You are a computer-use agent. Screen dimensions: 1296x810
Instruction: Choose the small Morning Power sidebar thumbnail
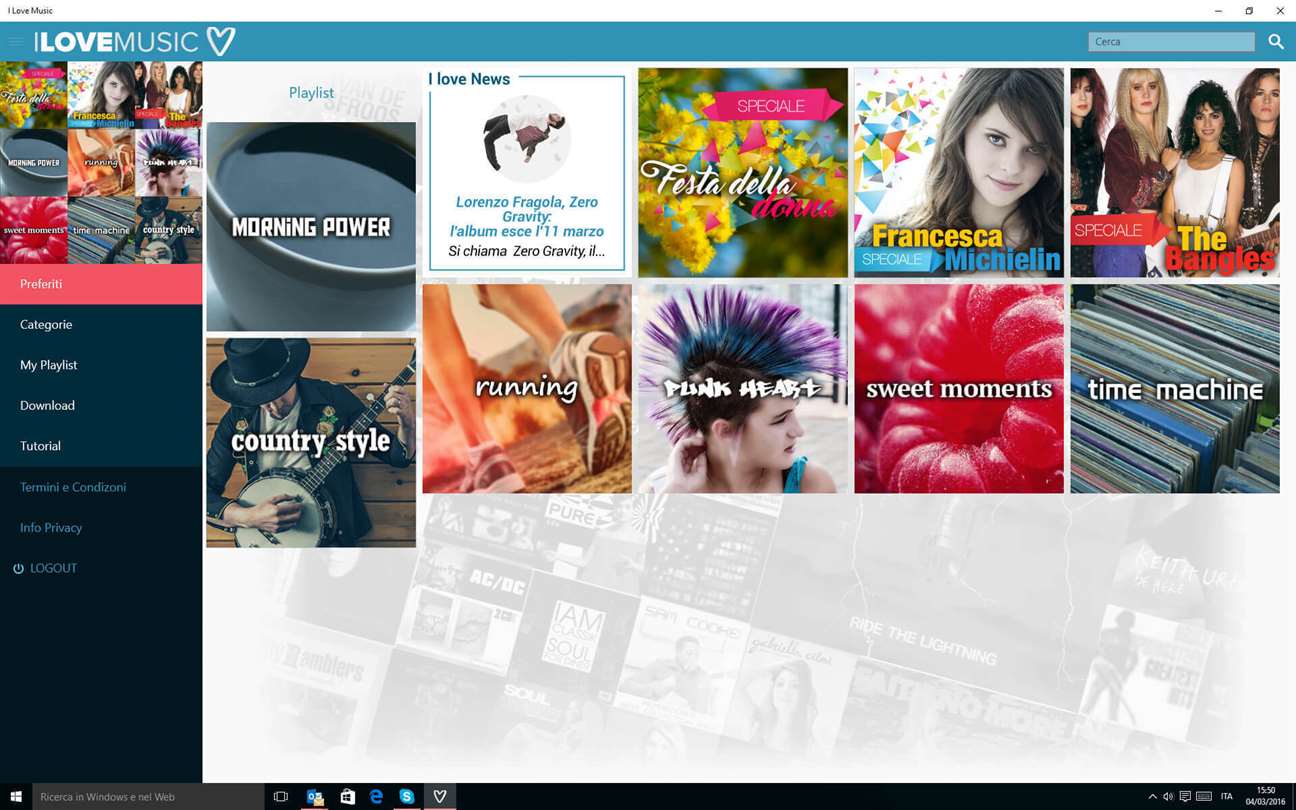point(33,163)
